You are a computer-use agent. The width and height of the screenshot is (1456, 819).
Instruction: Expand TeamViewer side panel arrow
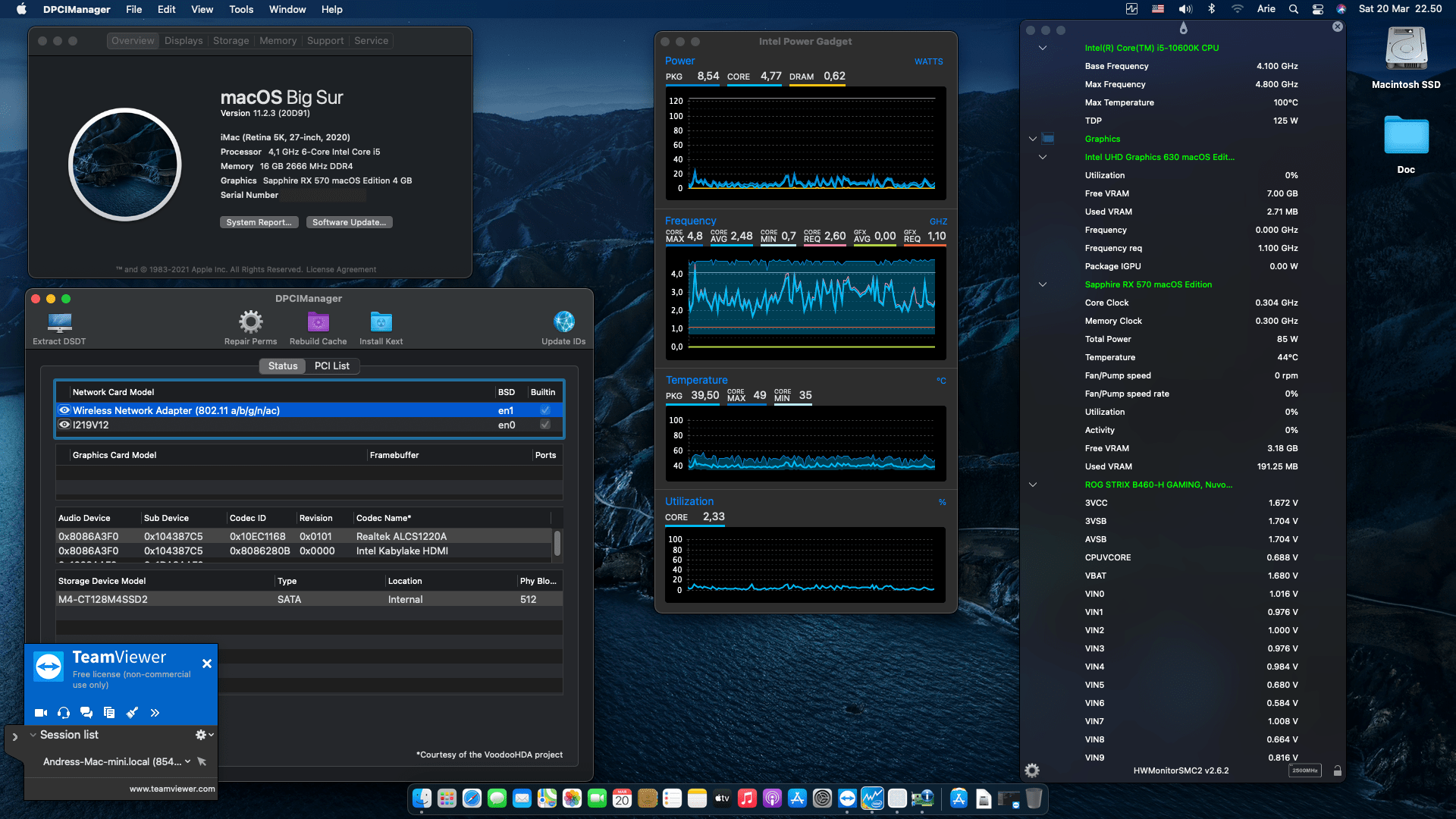pyautogui.click(x=14, y=736)
